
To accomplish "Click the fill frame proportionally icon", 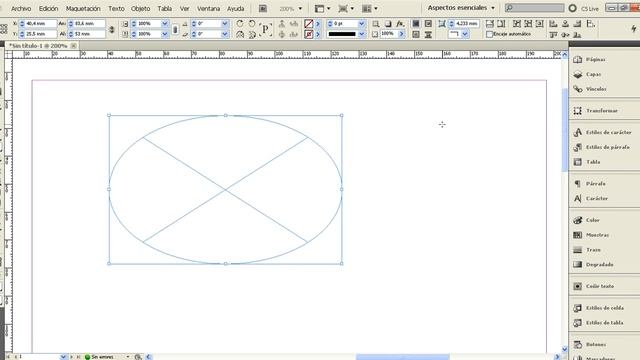I will point(489,24).
